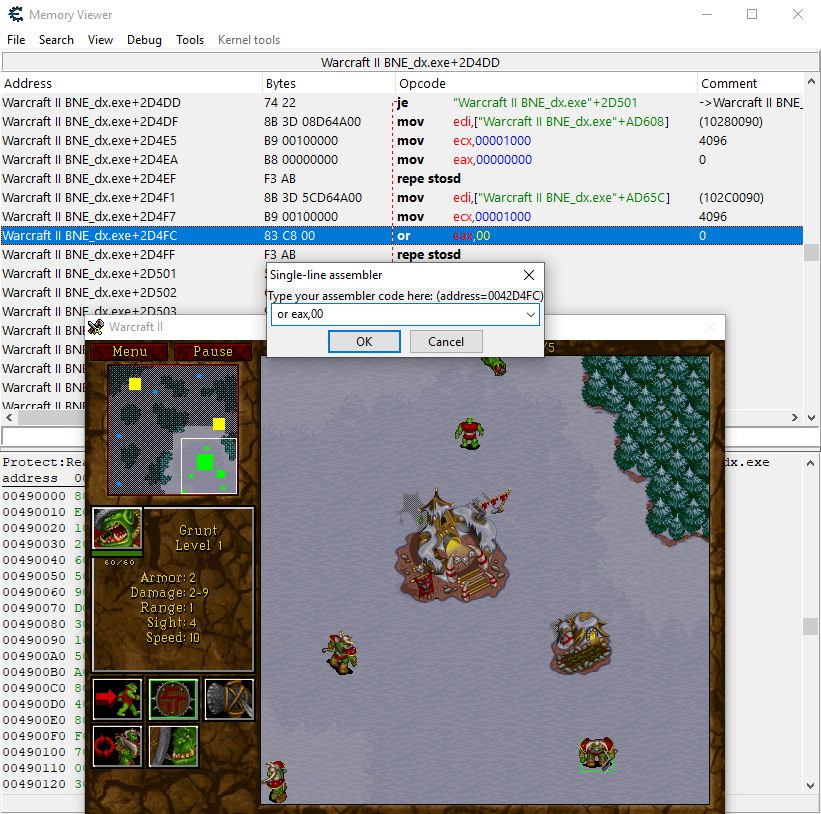Click the Attack axe command icon

229,699
